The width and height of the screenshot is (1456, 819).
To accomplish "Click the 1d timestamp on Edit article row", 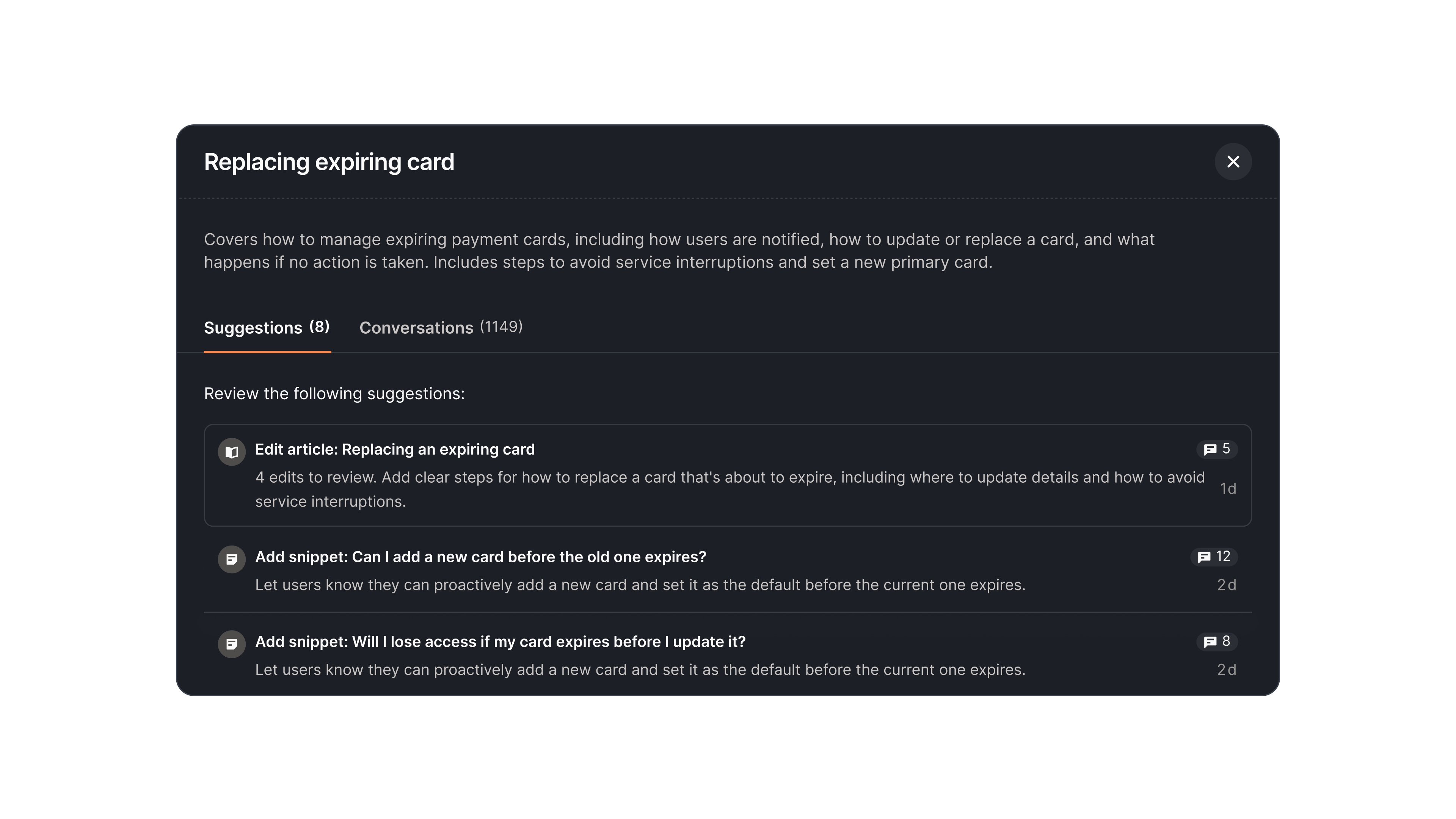I will [x=1228, y=489].
